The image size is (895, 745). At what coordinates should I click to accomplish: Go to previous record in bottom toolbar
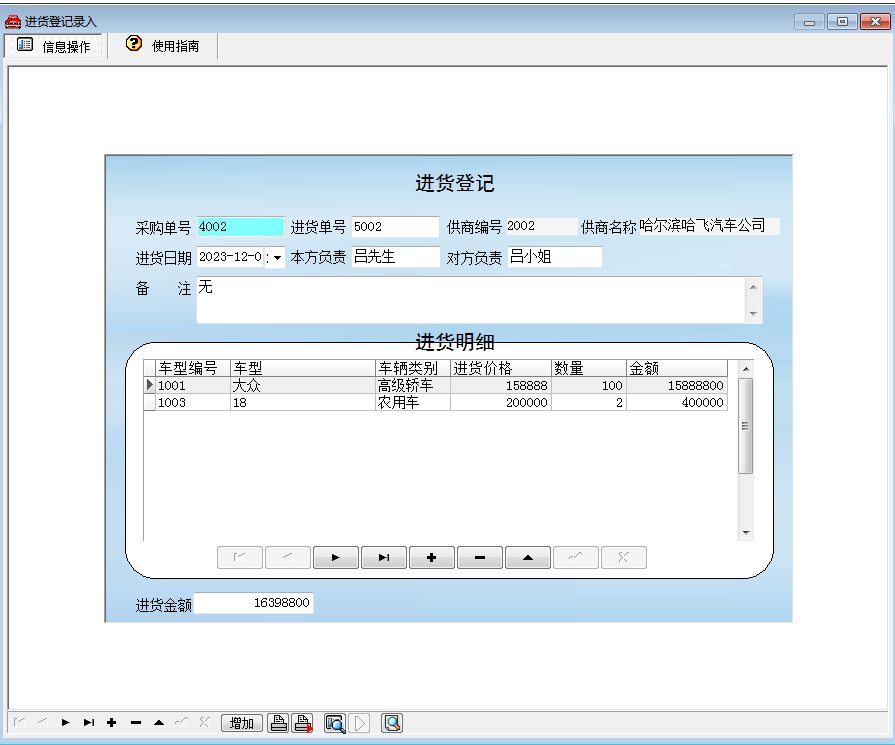[x=42, y=722]
